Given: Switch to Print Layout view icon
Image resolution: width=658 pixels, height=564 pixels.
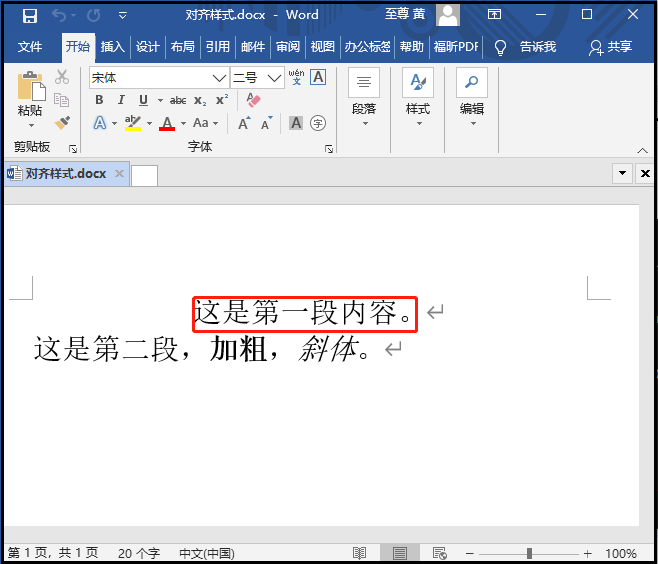Looking at the screenshot, I should [x=400, y=554].
